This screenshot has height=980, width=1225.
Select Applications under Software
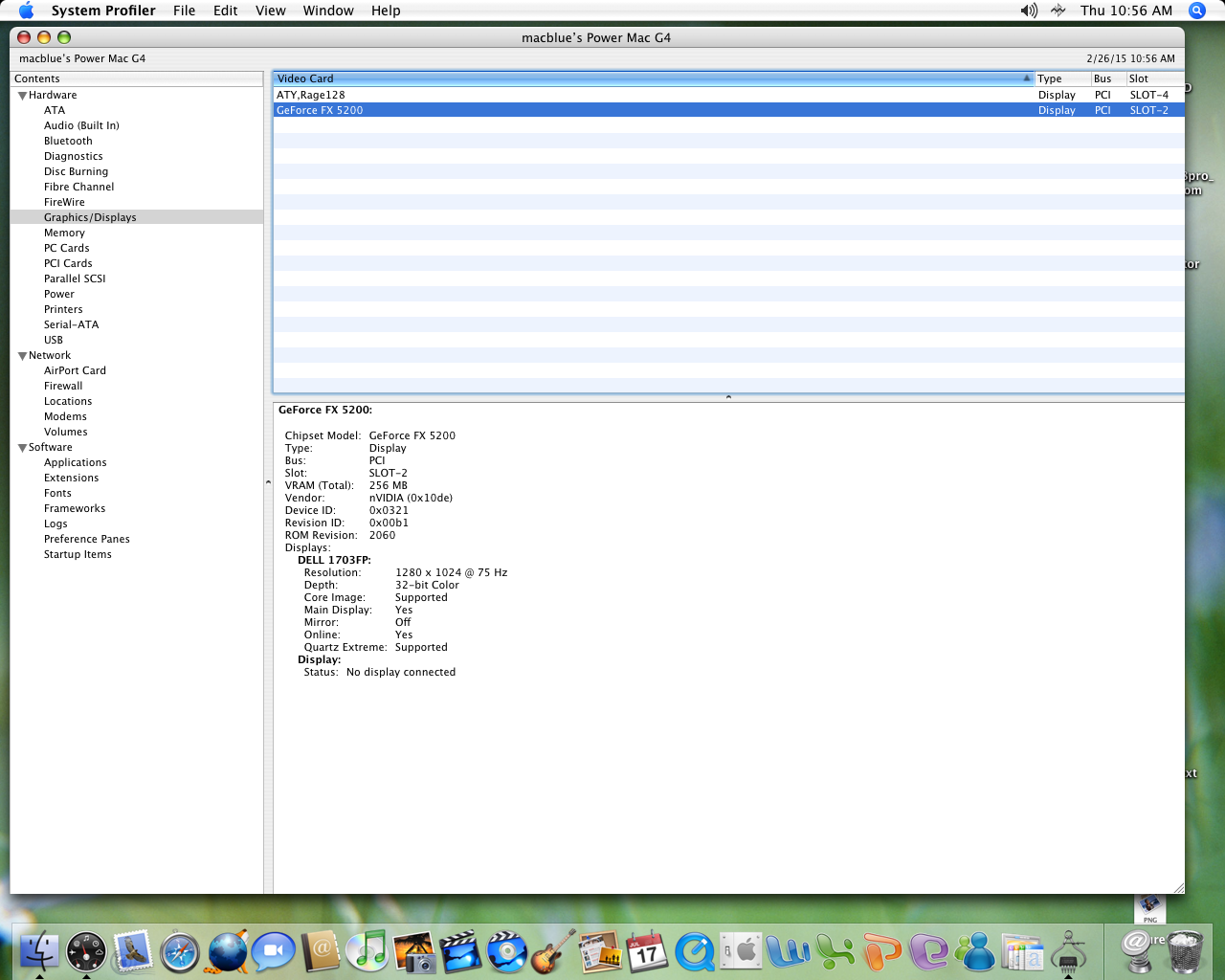click(x=76, y=462)
